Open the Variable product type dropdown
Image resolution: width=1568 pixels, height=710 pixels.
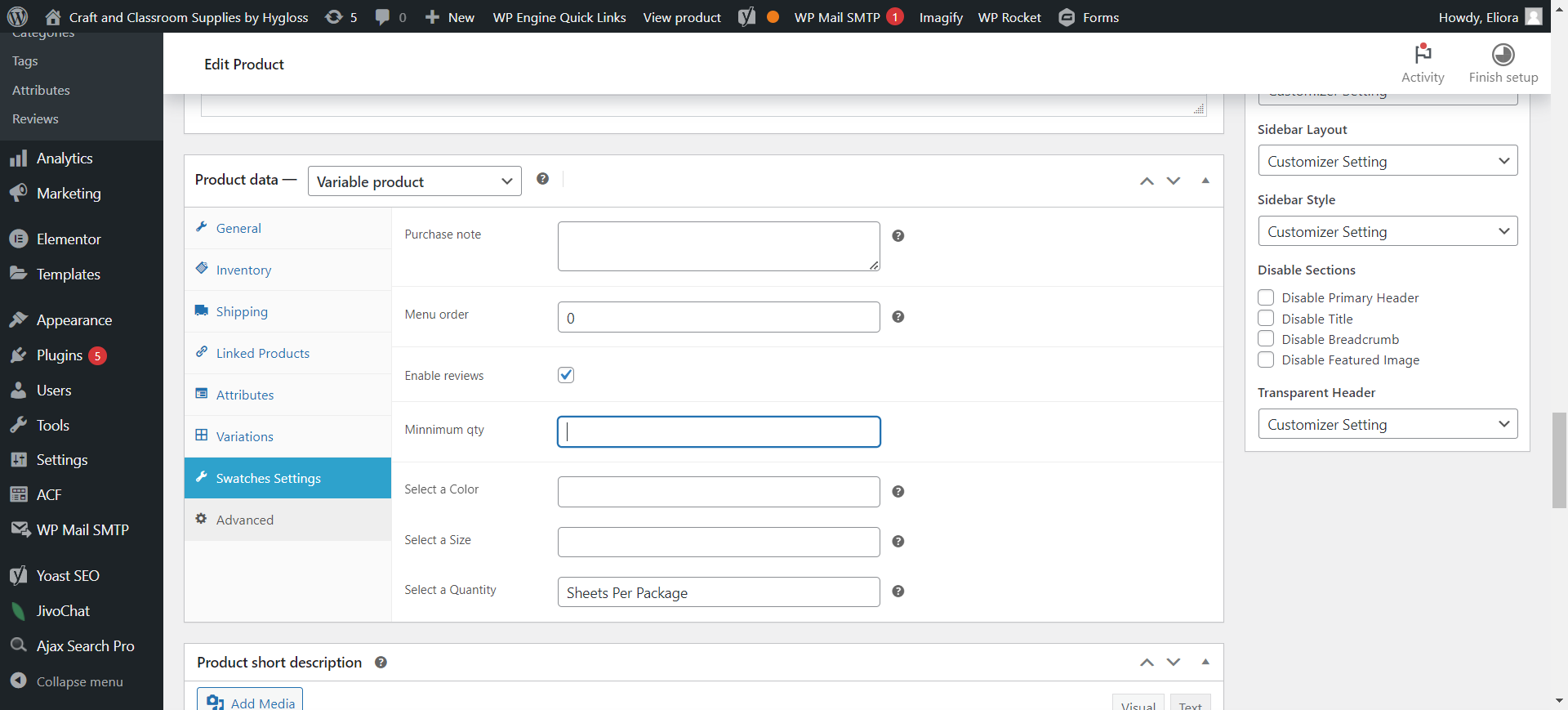(x=415, y=181)
